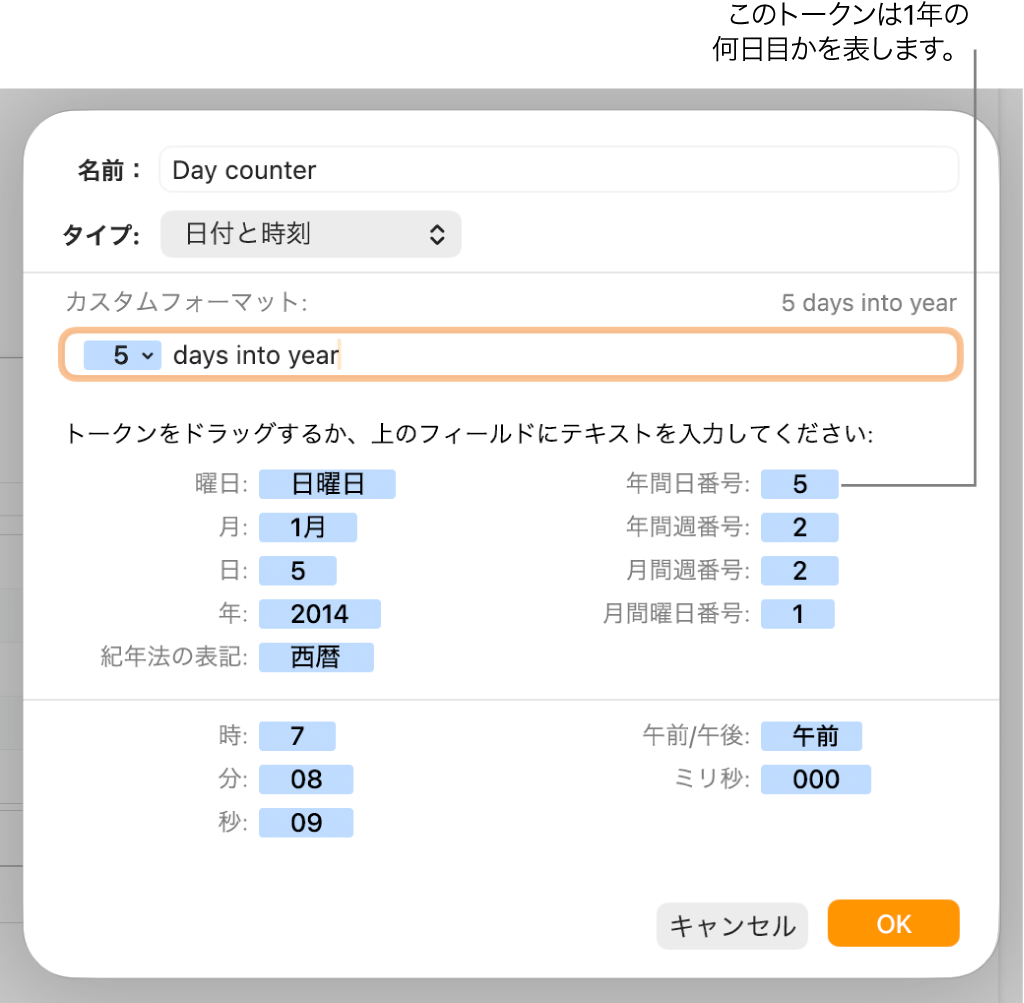Click the seconds token 09

pos(305,823)
